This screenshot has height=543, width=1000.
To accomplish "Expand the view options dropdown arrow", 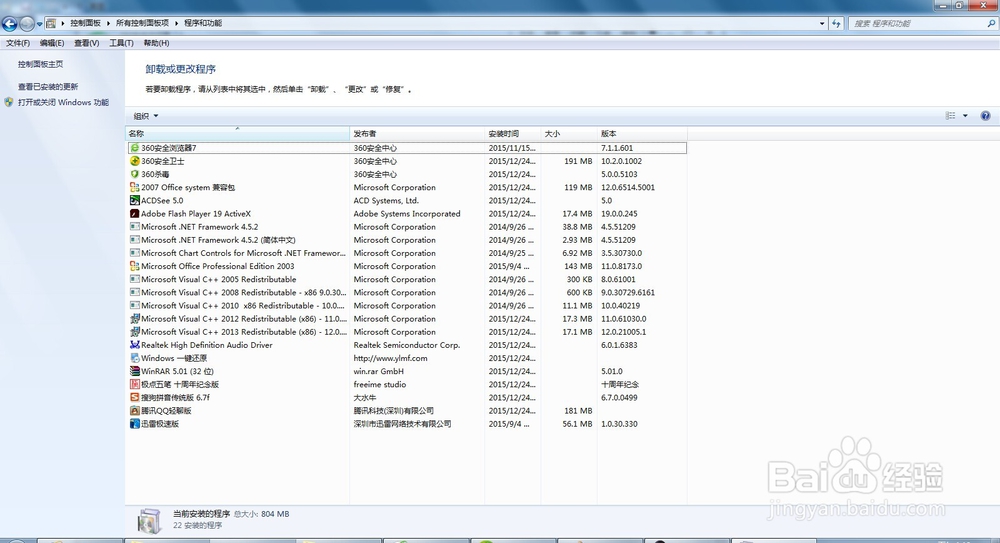I will 965,115.
